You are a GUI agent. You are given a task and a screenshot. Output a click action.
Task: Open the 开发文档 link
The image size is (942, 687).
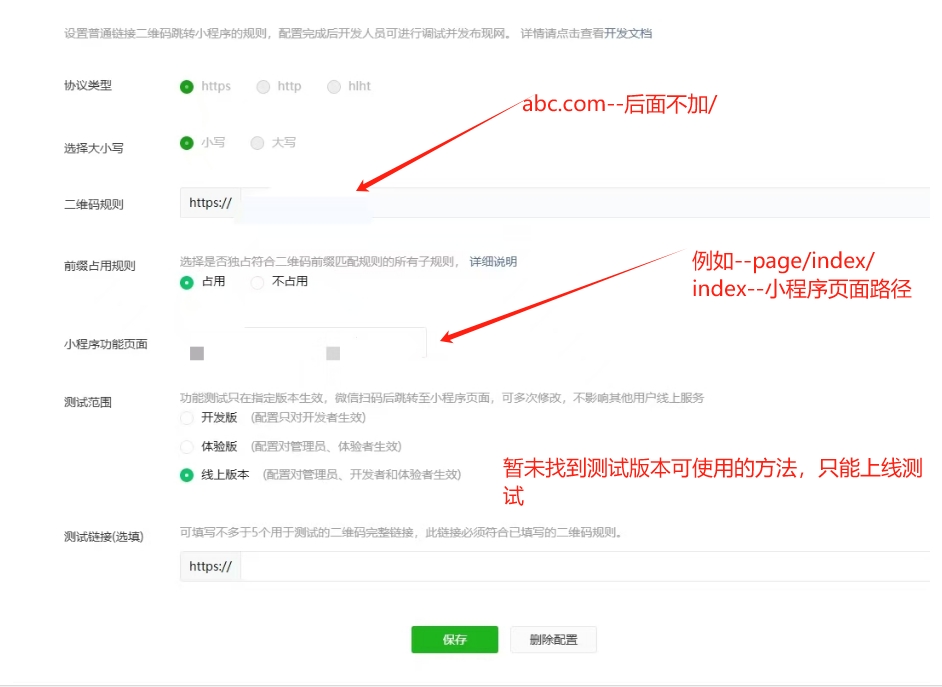(x=628, y=33)
